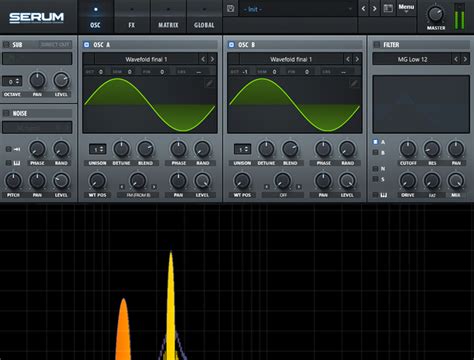Image resolution: width=474 pixels, height=360 pixels.
Task: Toggle filter routing for sub S
Action: pyautogui.click(x=375, y=179)
